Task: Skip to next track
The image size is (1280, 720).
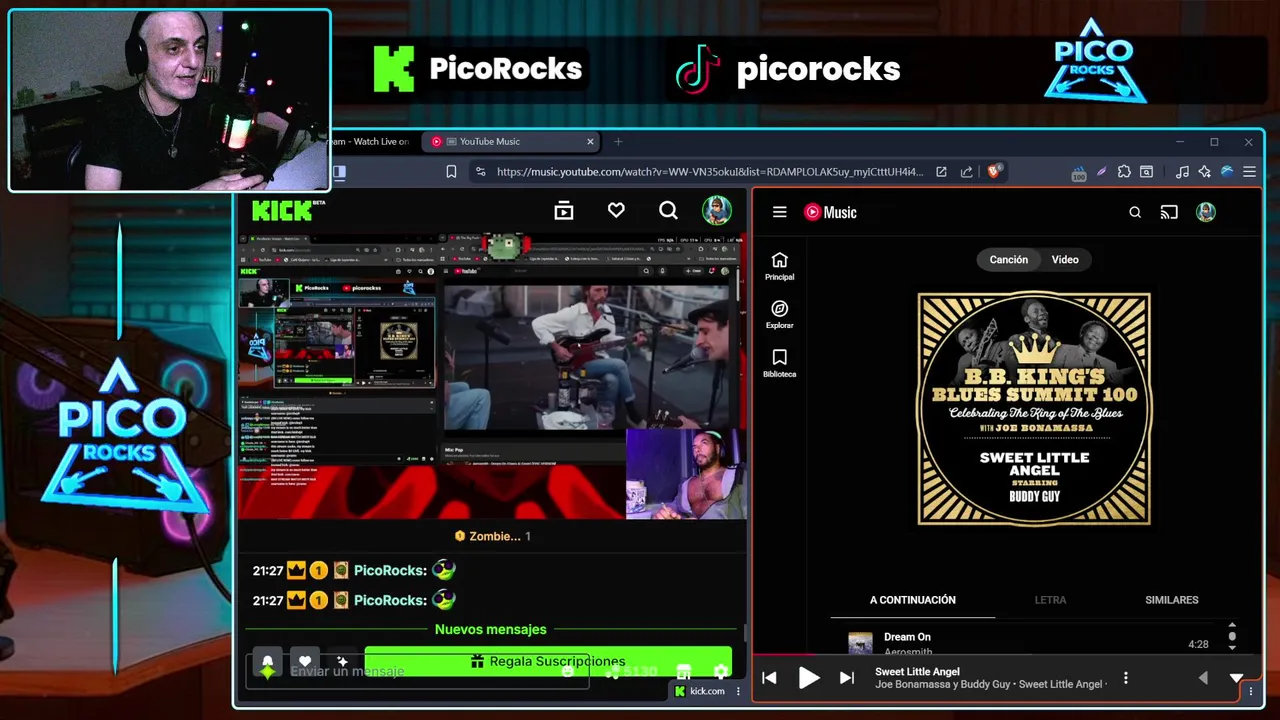Action: tap(847, 678)
